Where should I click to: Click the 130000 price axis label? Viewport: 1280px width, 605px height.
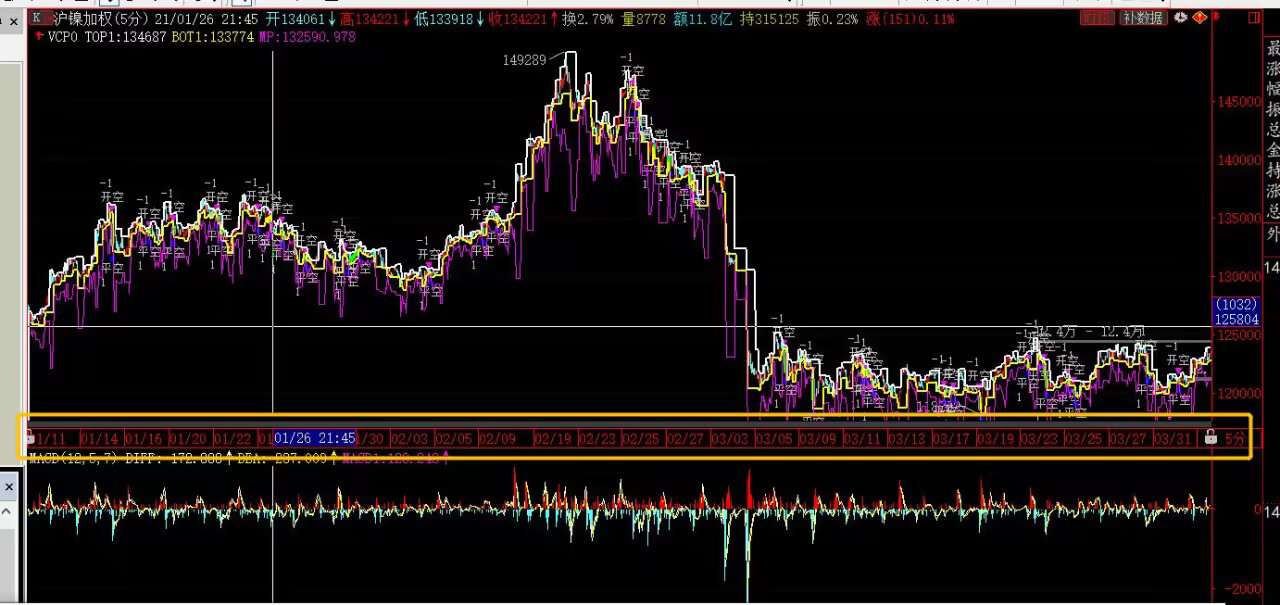(x=1239, y=277)
